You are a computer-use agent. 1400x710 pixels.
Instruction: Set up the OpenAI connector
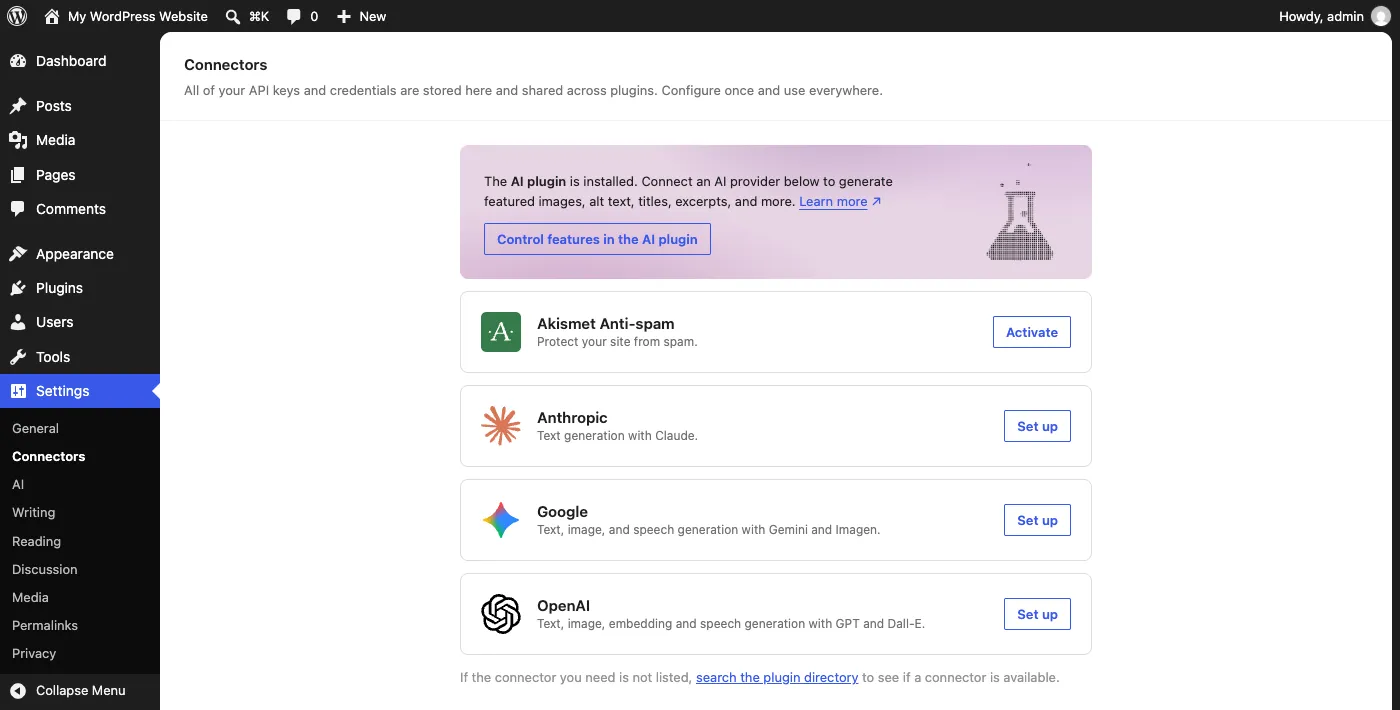coord(1037,614)
